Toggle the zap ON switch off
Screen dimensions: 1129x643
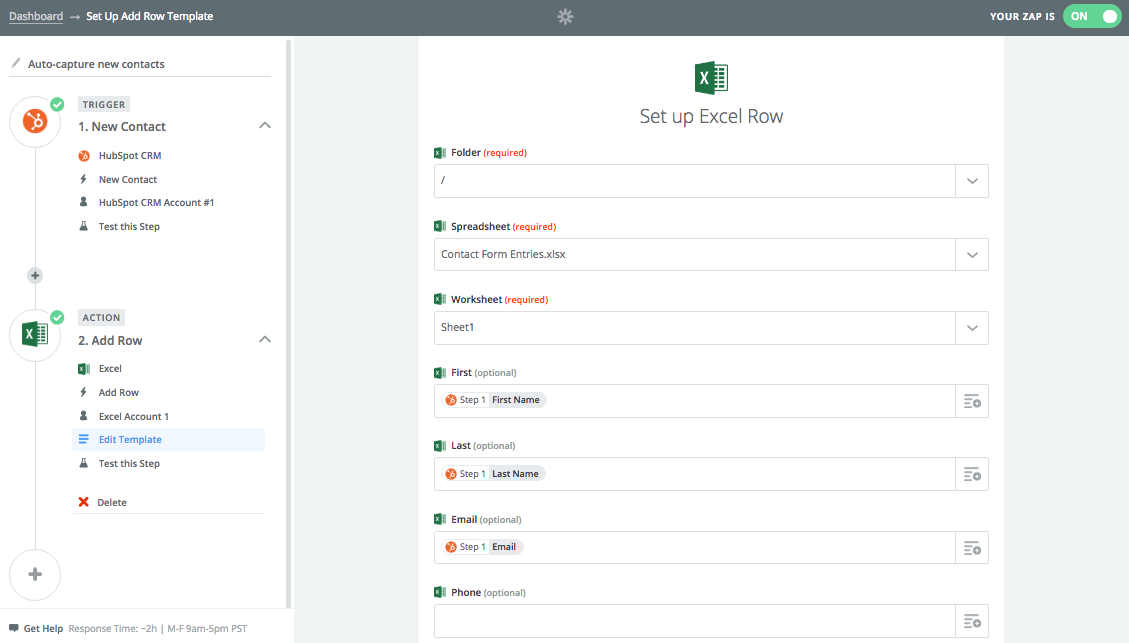1092,17
